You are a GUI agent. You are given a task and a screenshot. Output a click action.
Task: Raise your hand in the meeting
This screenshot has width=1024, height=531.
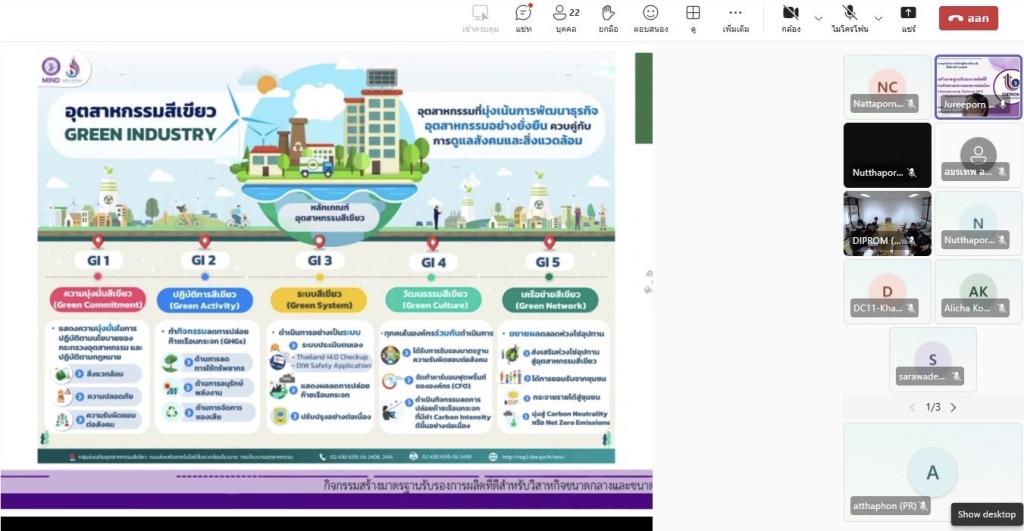click(607, 18)
